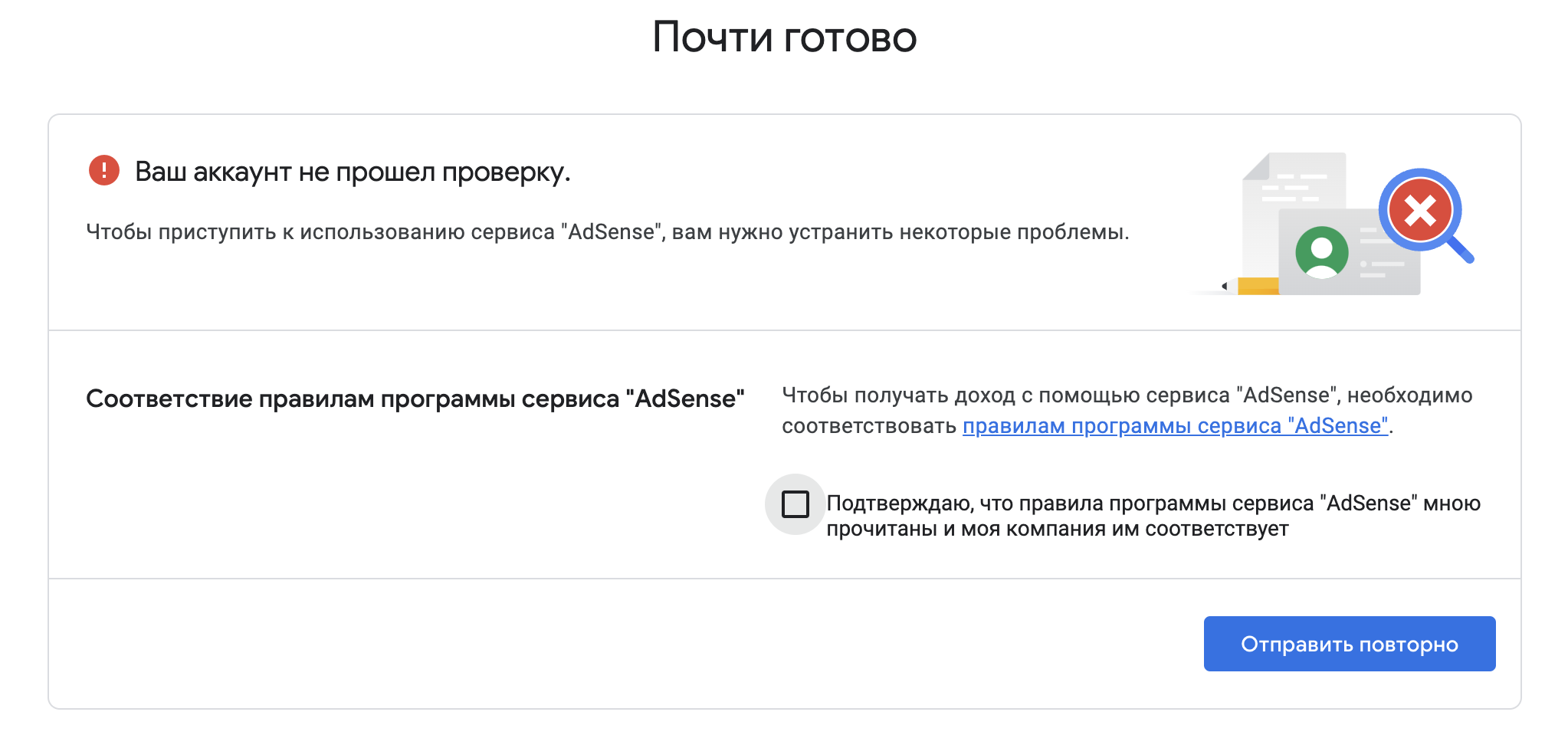
Task: Click the document page illustration
Action: (1294, 215)
